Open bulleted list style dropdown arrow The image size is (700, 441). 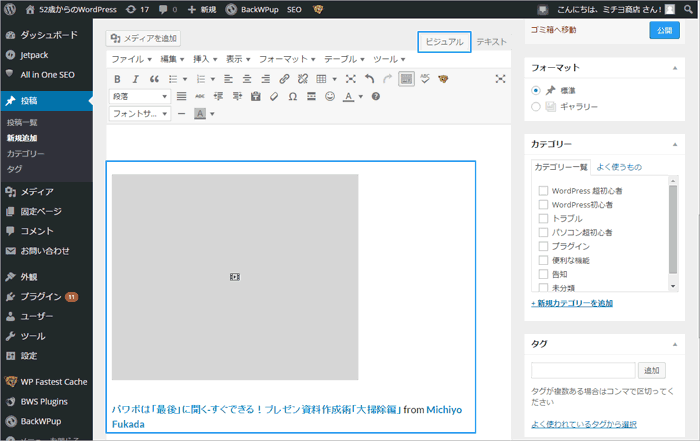(x=185, y=79)
